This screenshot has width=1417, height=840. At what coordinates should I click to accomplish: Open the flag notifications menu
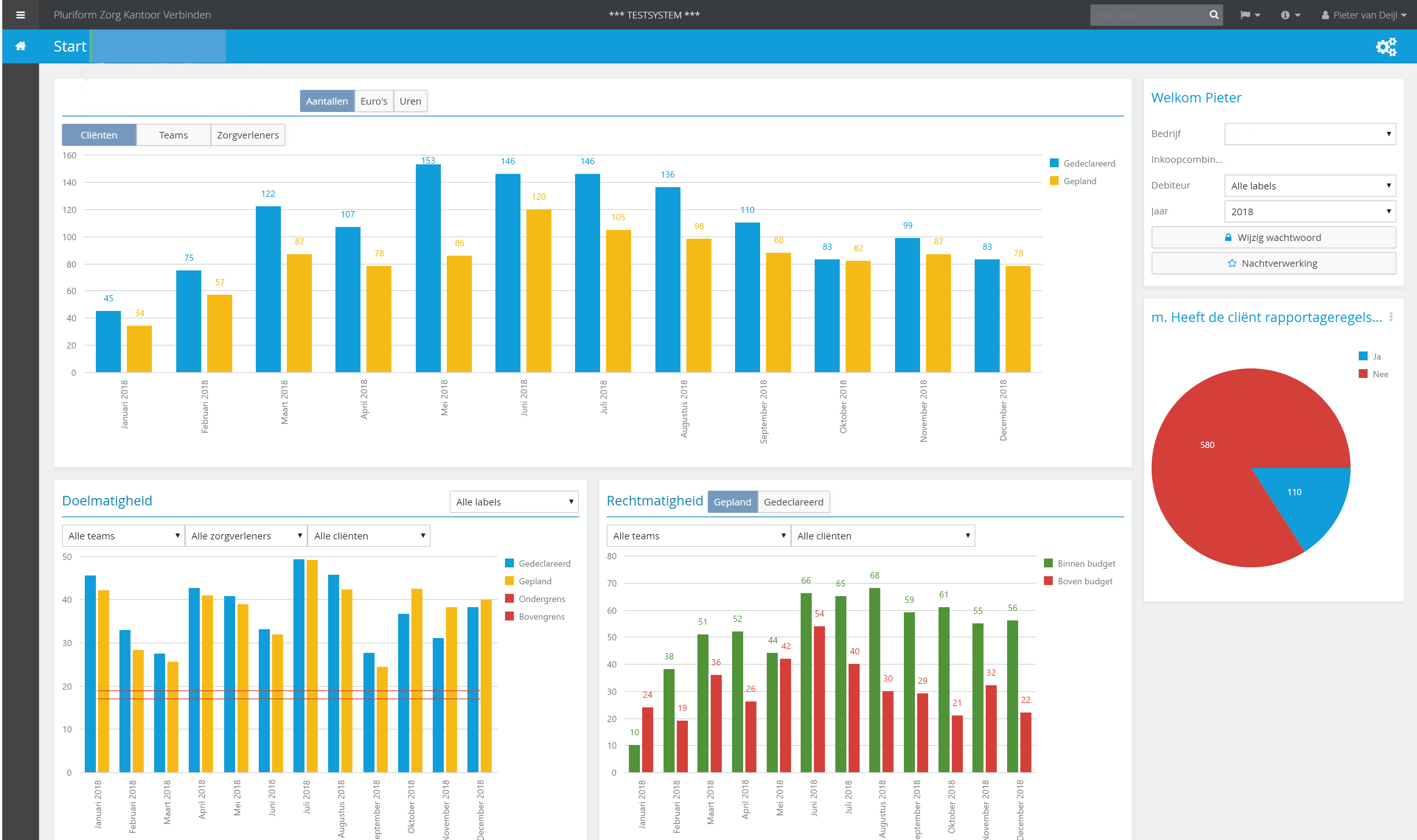click(1250, 15)
